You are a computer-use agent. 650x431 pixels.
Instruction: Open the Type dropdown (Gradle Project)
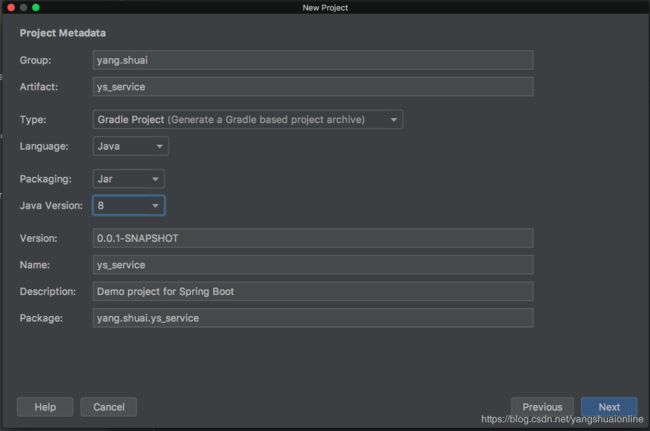coord(248,119)
